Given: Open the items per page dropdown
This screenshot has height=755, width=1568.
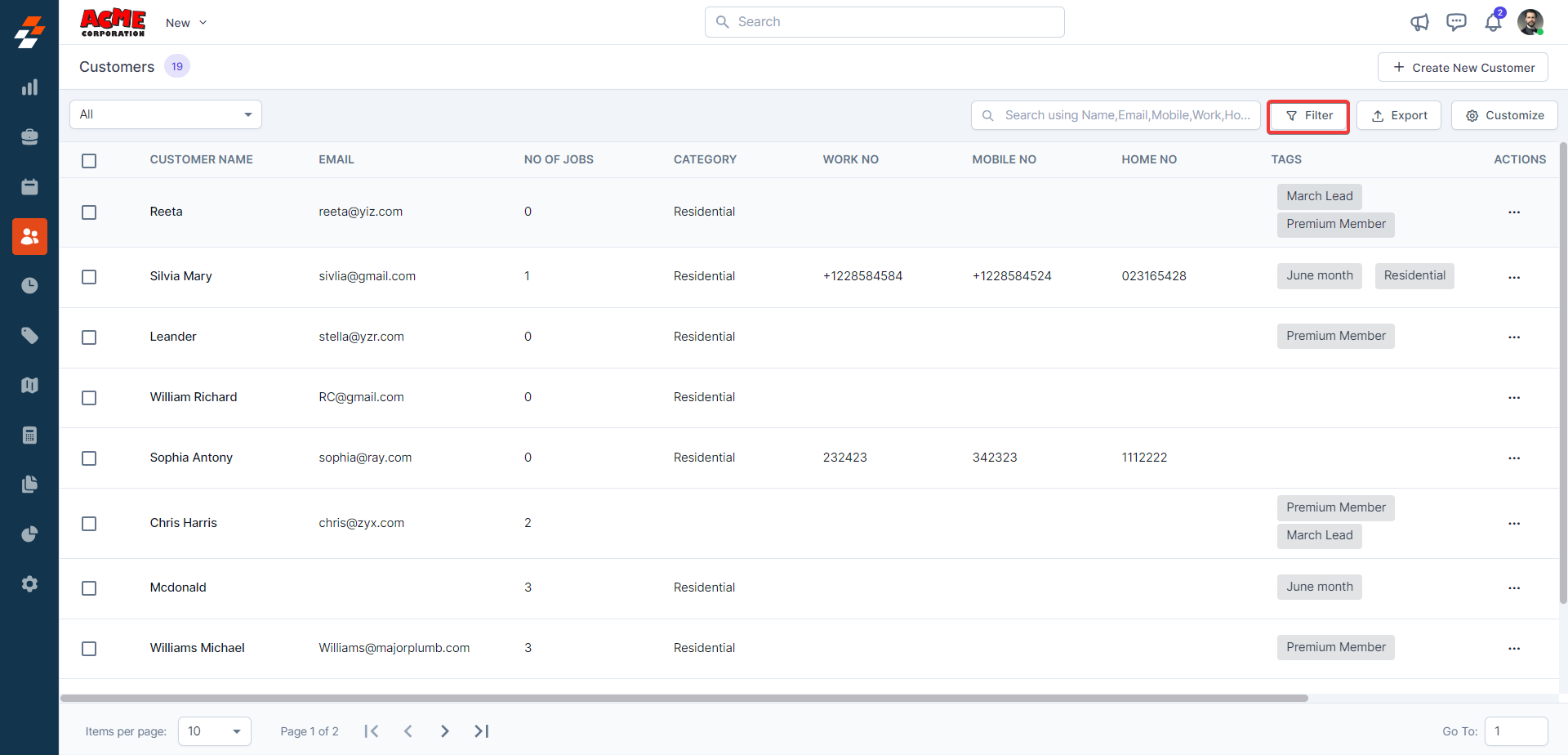Looking at the screenshot, I should (x=214, y=731).
